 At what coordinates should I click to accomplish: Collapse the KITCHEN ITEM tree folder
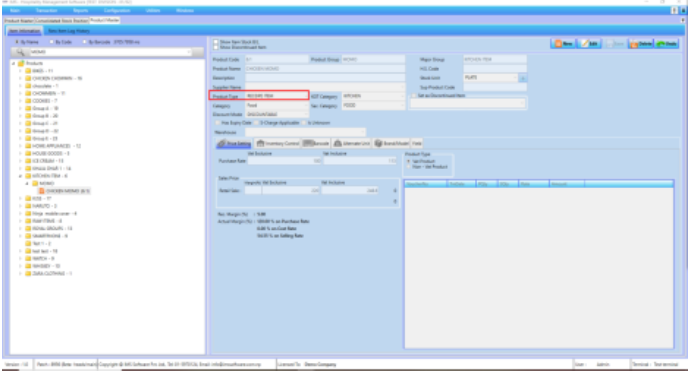(20, 176)
